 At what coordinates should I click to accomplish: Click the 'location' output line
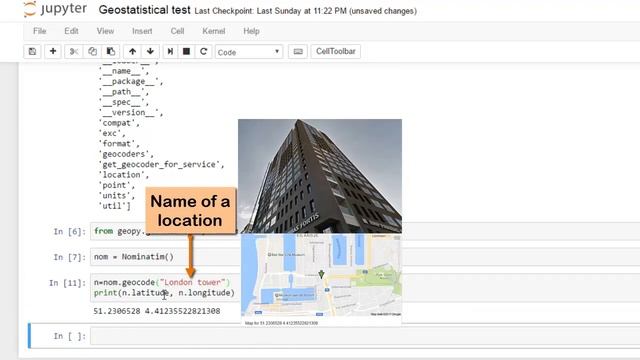pos(124,175)
